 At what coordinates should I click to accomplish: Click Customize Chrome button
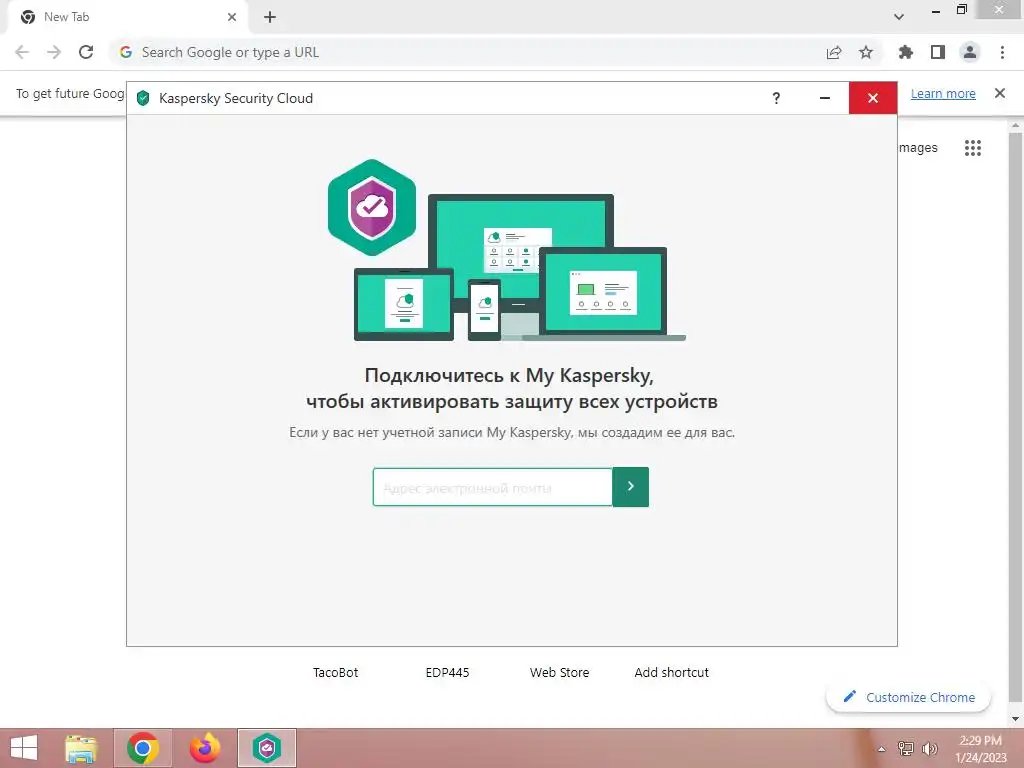click(x=908, y=697)
